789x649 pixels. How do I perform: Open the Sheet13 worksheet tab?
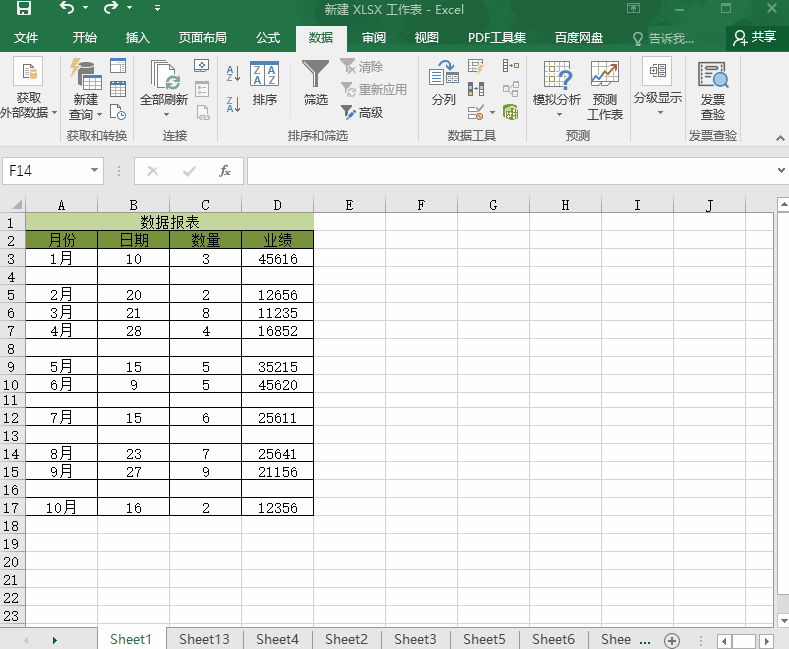[204, 639]
